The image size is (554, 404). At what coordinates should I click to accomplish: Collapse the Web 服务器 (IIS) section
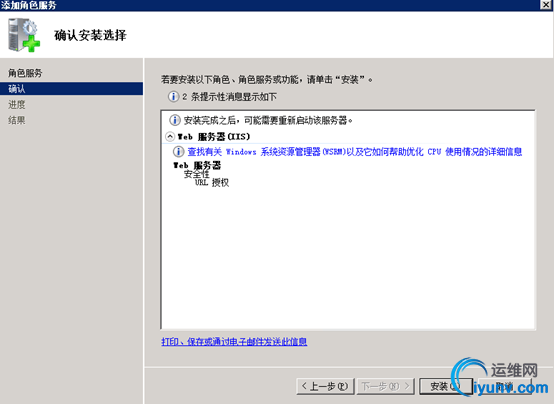170,136
